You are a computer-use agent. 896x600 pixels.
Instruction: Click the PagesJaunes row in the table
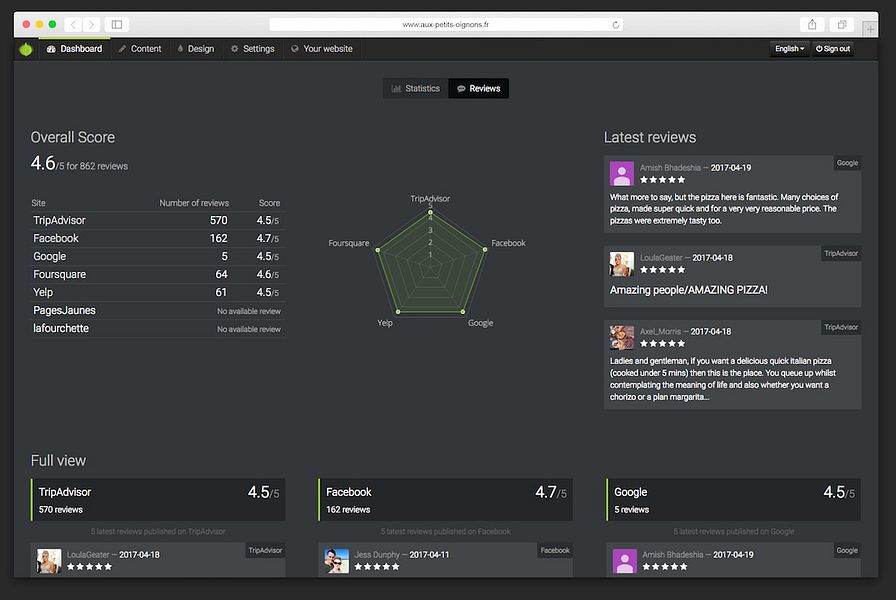(158, 310)
